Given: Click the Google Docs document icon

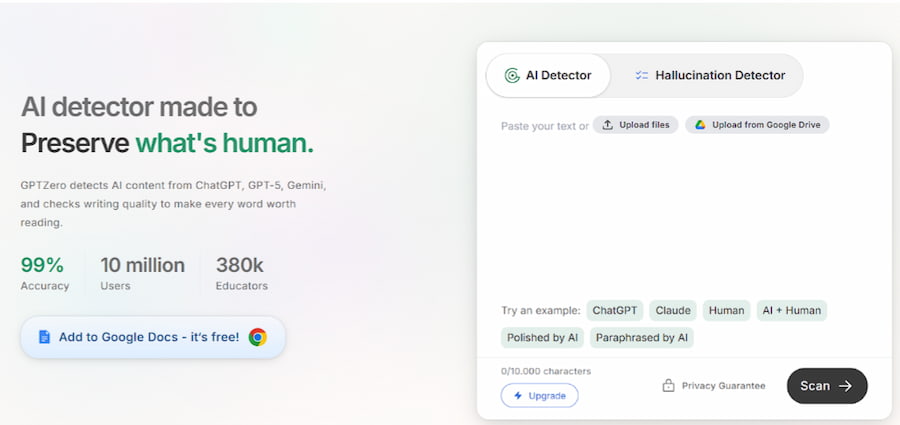Looking at the screenshot, I should 44,337.
